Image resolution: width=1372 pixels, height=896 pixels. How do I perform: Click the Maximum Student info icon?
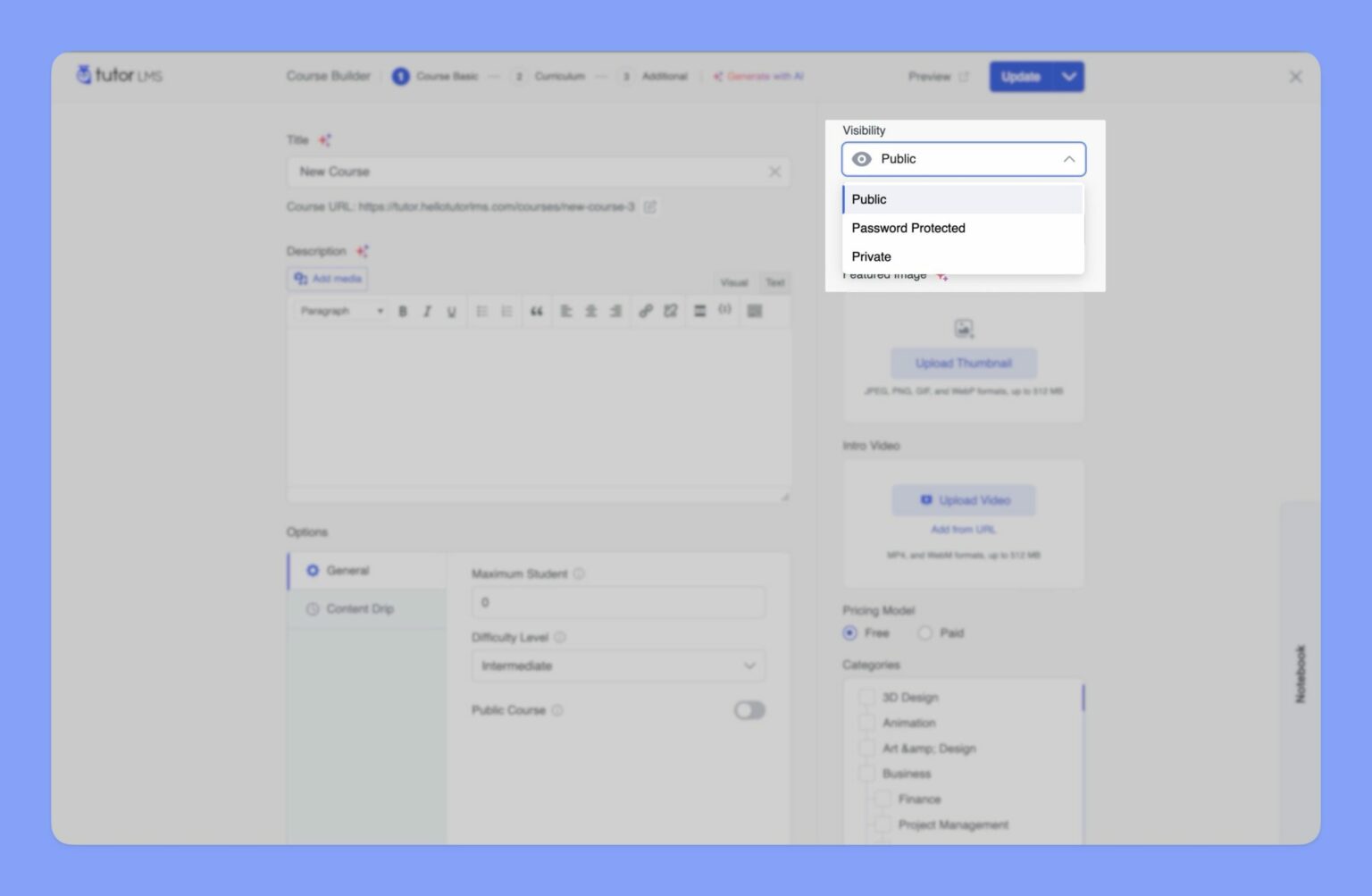(579, 574)
